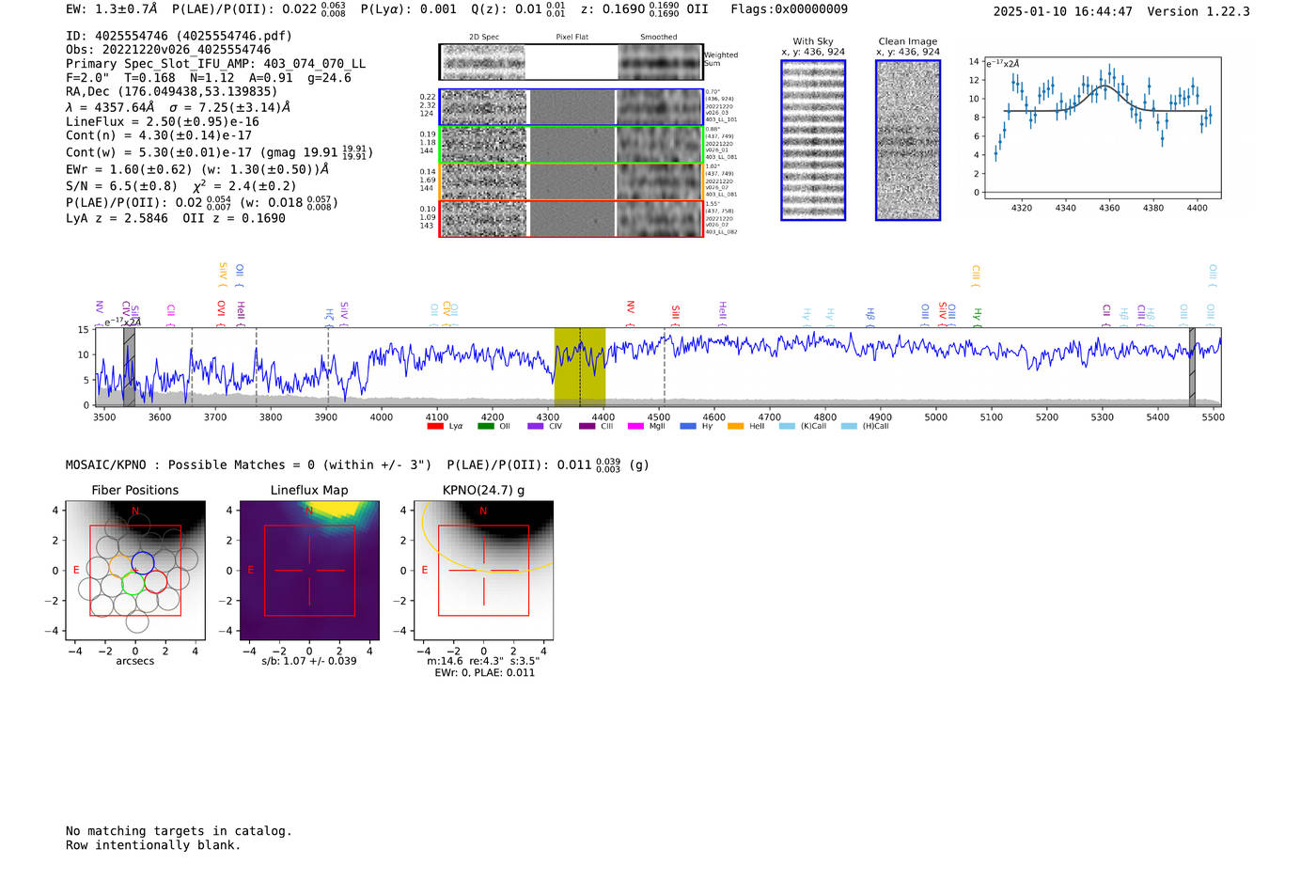Select the blue-framed 2D spectrum row
The image size is (1316, 896).
coord(572,107)
